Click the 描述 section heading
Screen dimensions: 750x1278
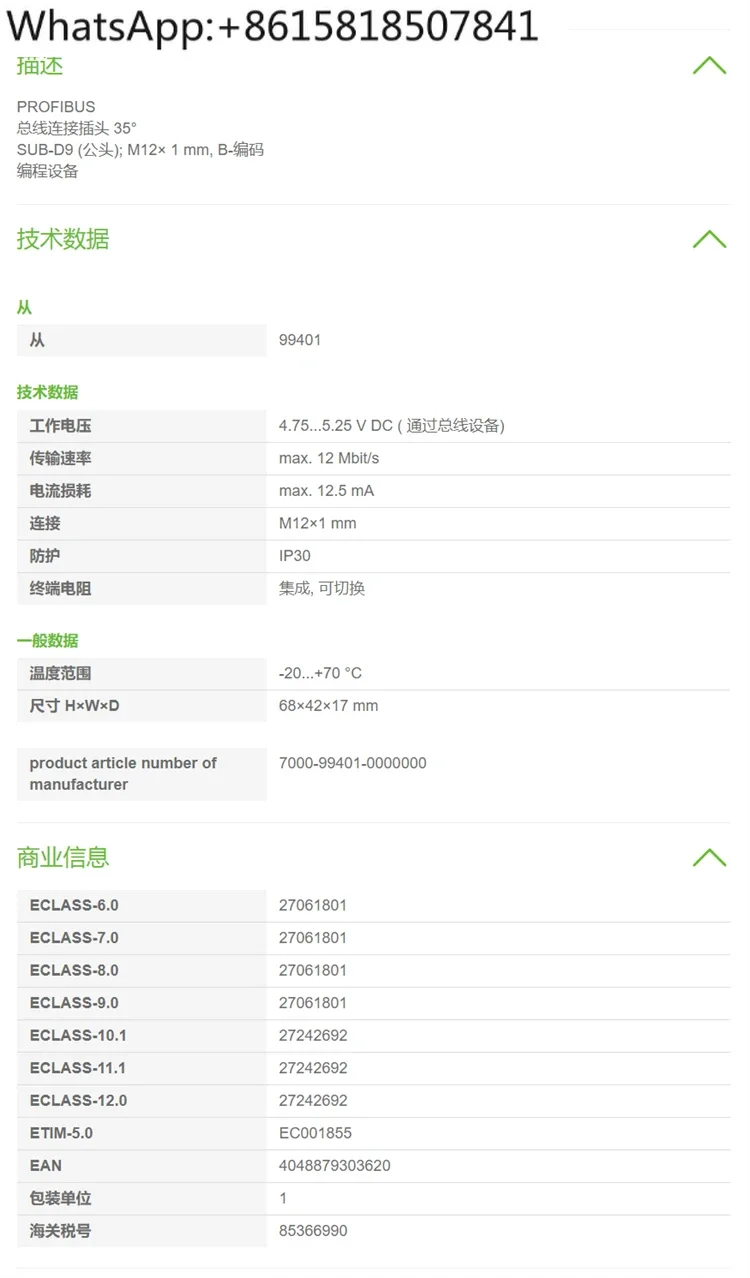coord(40,66)
